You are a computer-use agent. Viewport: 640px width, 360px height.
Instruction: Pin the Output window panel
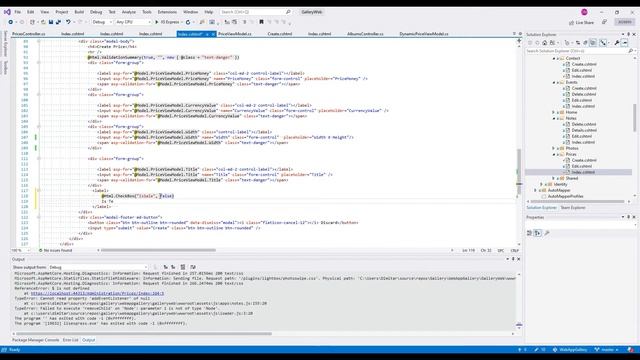pos(513,259)
